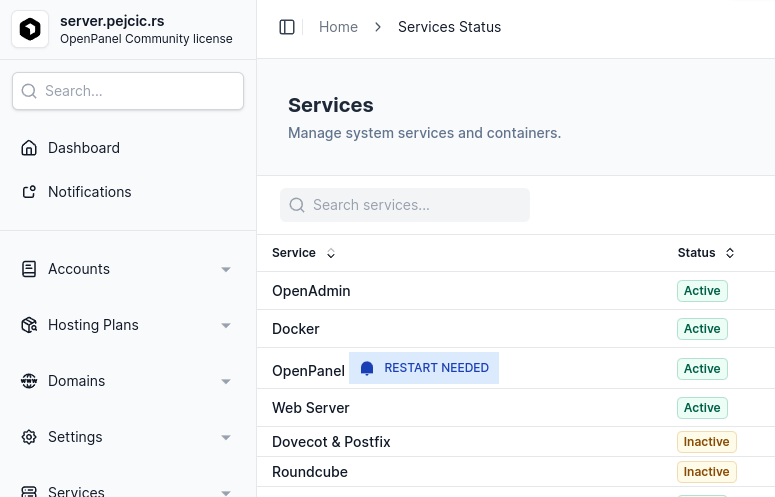Screen dimensions: 775x497
Task: Click the RESTART NEEDED badge for OpenPanel
Action: point(424,368)
